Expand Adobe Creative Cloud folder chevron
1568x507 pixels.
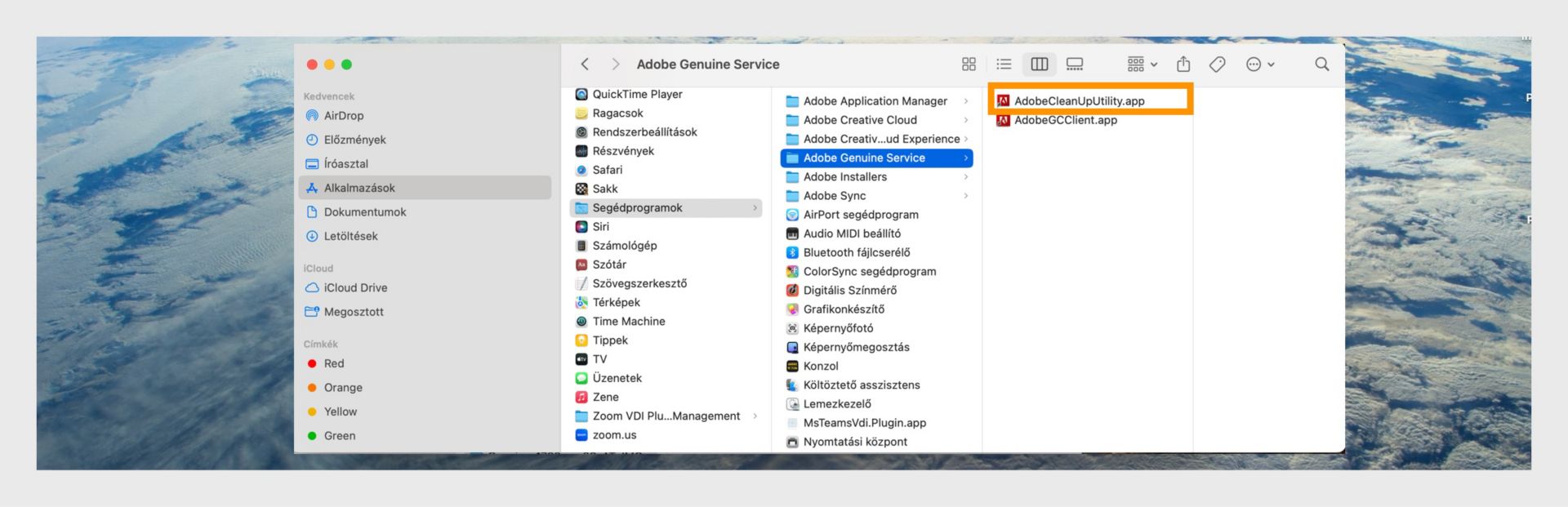pos(966,120)
